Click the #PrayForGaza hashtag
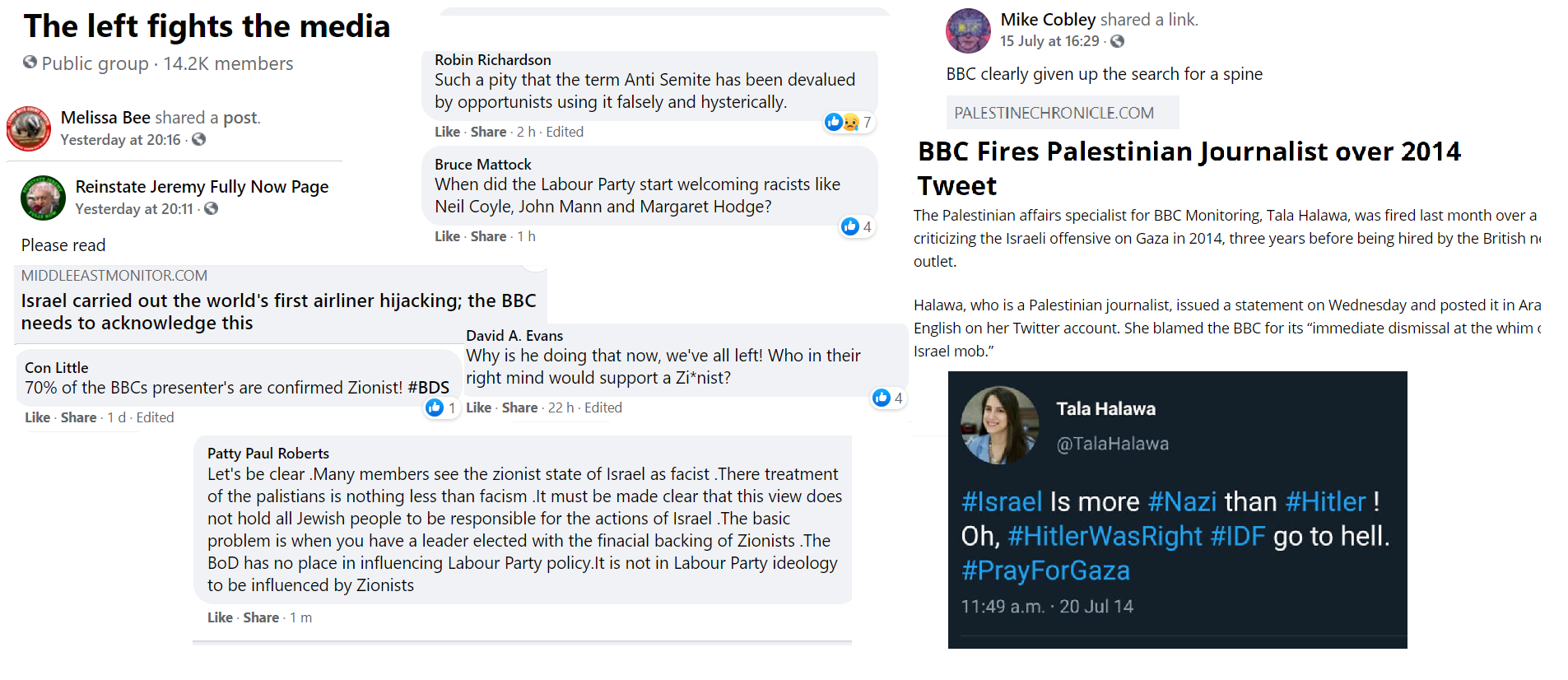1568x680 pixels. click(1045, 571)
